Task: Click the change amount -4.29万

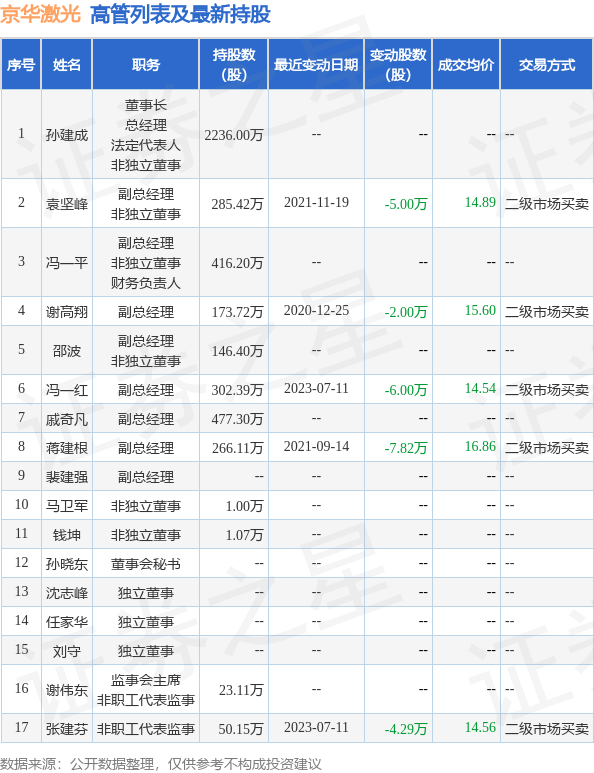Action: (406, 729)
